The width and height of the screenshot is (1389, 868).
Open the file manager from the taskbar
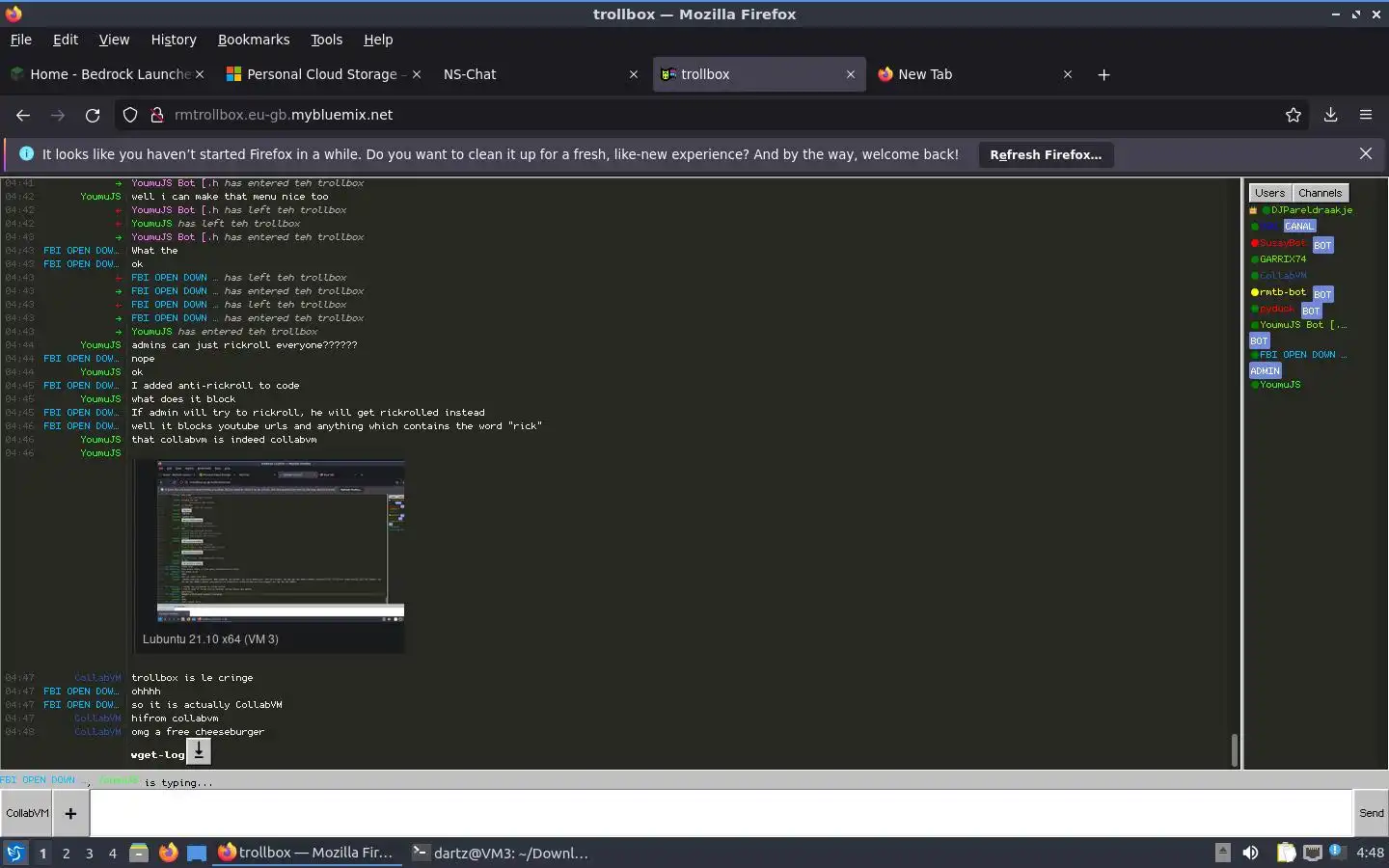pyautogui.click(x=139, y=853)
